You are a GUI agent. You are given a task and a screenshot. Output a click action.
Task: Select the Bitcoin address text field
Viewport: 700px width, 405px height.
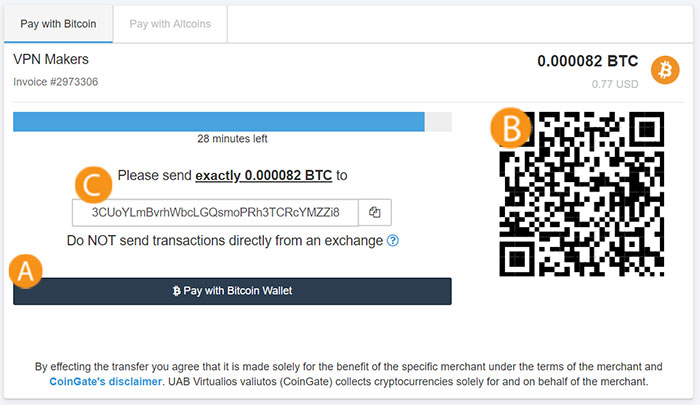point(215,213)
